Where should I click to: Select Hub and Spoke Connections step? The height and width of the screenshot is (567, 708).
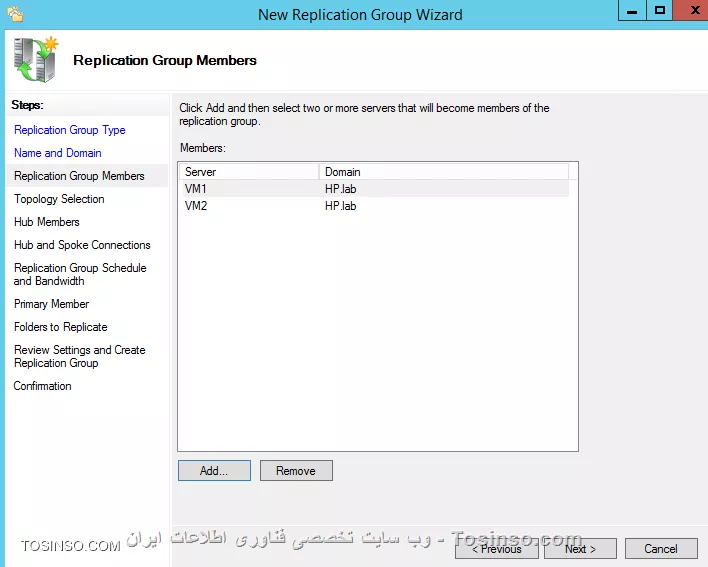pos(82,245)
